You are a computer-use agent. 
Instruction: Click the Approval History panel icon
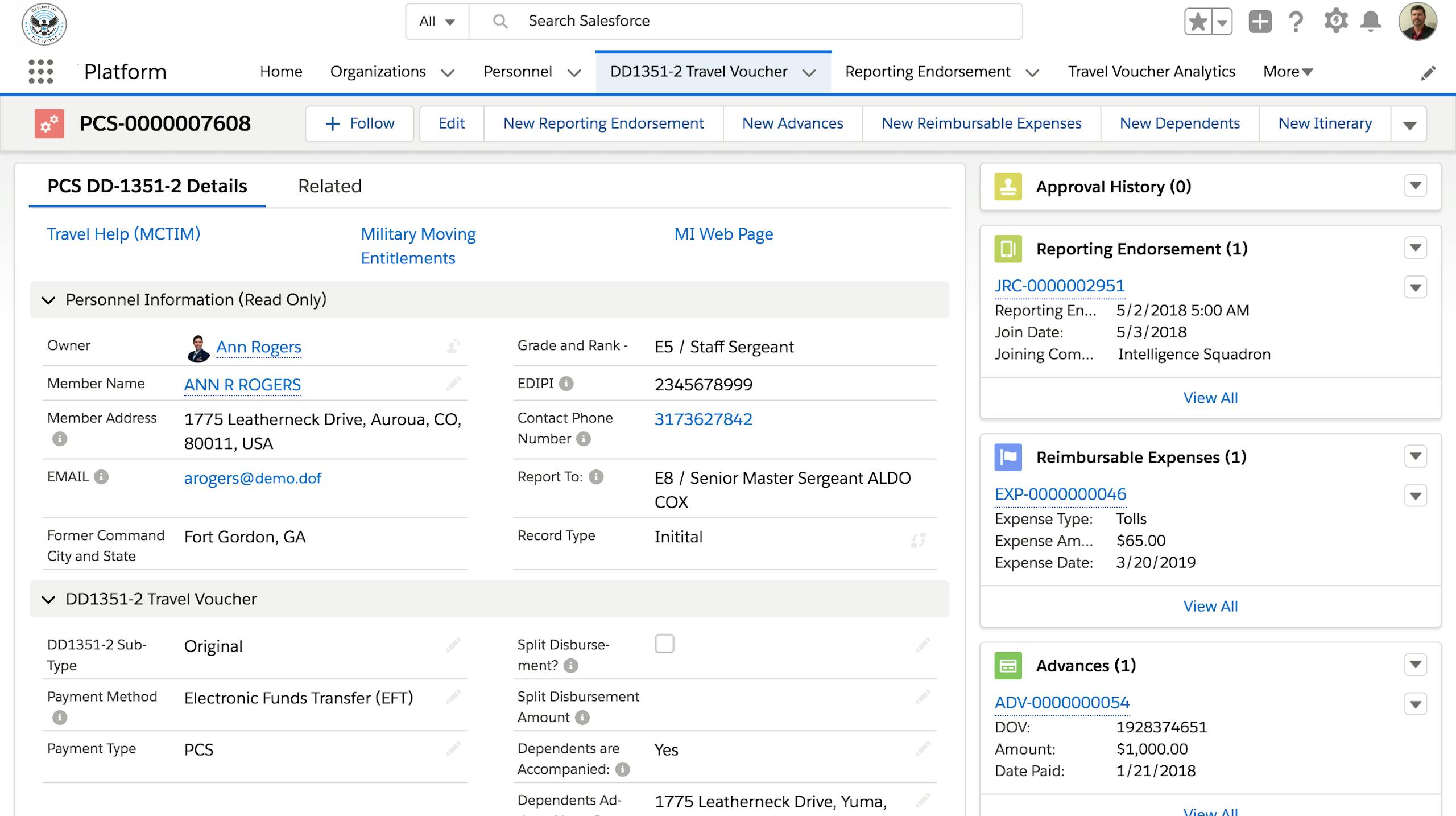1008,186
